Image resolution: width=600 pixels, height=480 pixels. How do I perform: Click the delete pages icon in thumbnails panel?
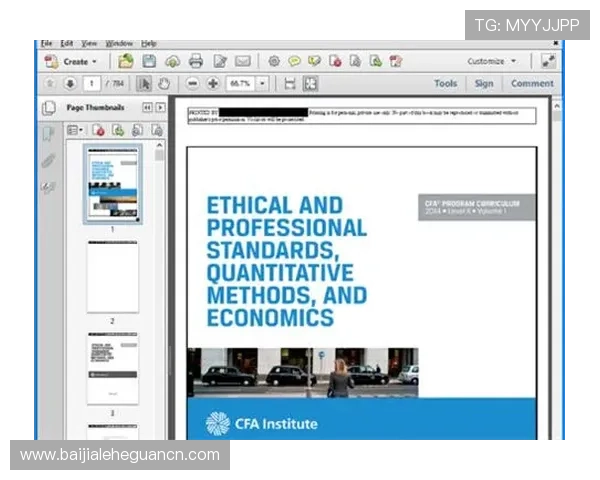[x=98, y=131]
